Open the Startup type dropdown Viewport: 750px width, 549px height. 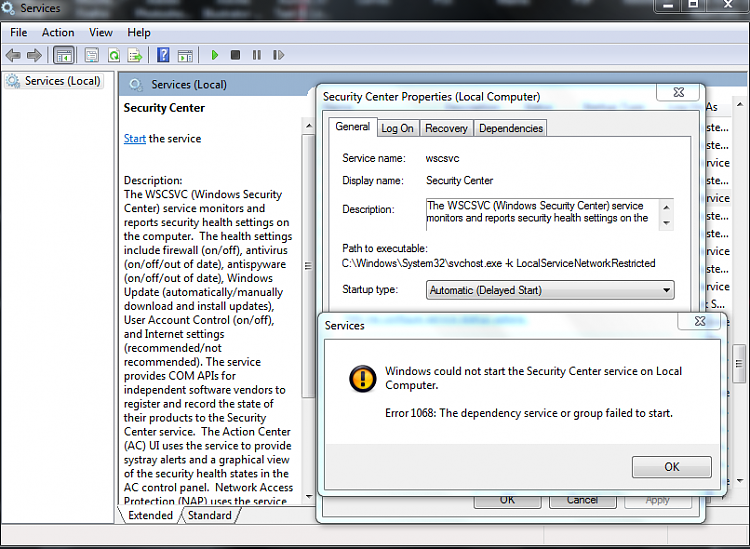pyautogui.click(x=550, y=290)
